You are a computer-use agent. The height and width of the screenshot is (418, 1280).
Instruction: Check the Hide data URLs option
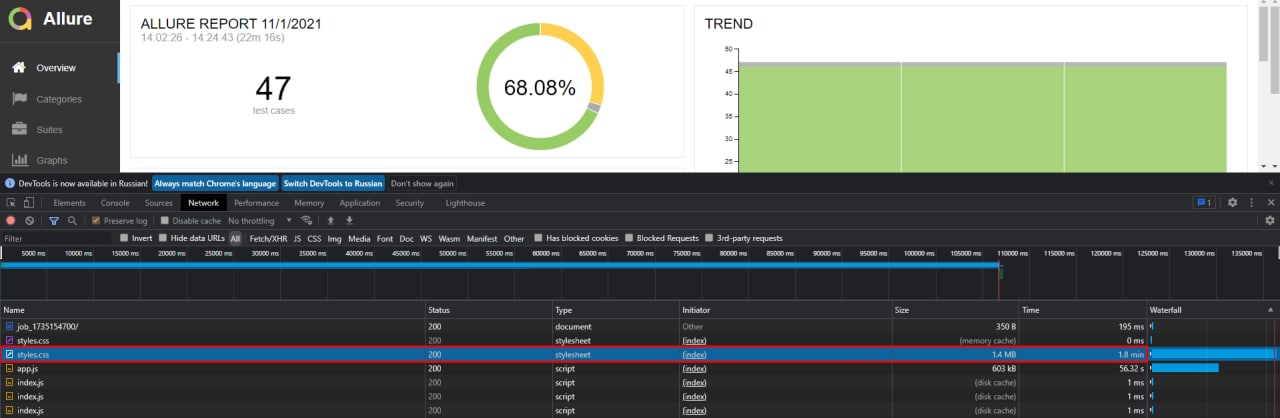click(x=164, y=238)
